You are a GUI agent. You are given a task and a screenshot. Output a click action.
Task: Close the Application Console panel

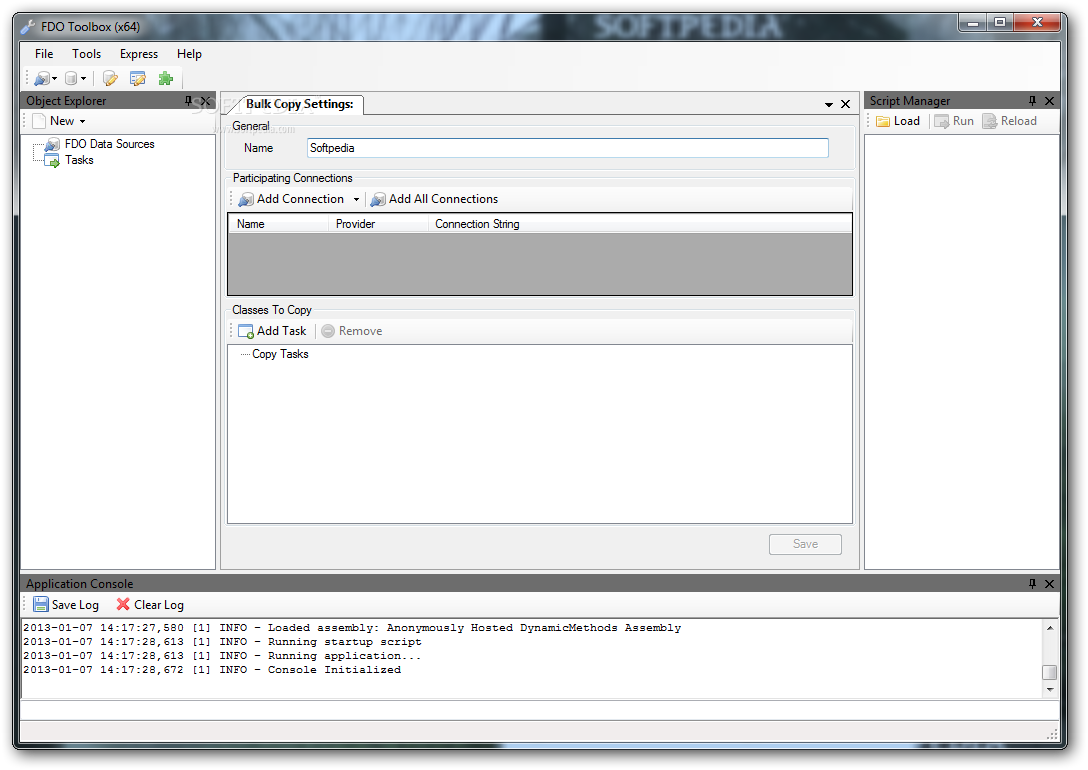click(x=1049, y=584)
